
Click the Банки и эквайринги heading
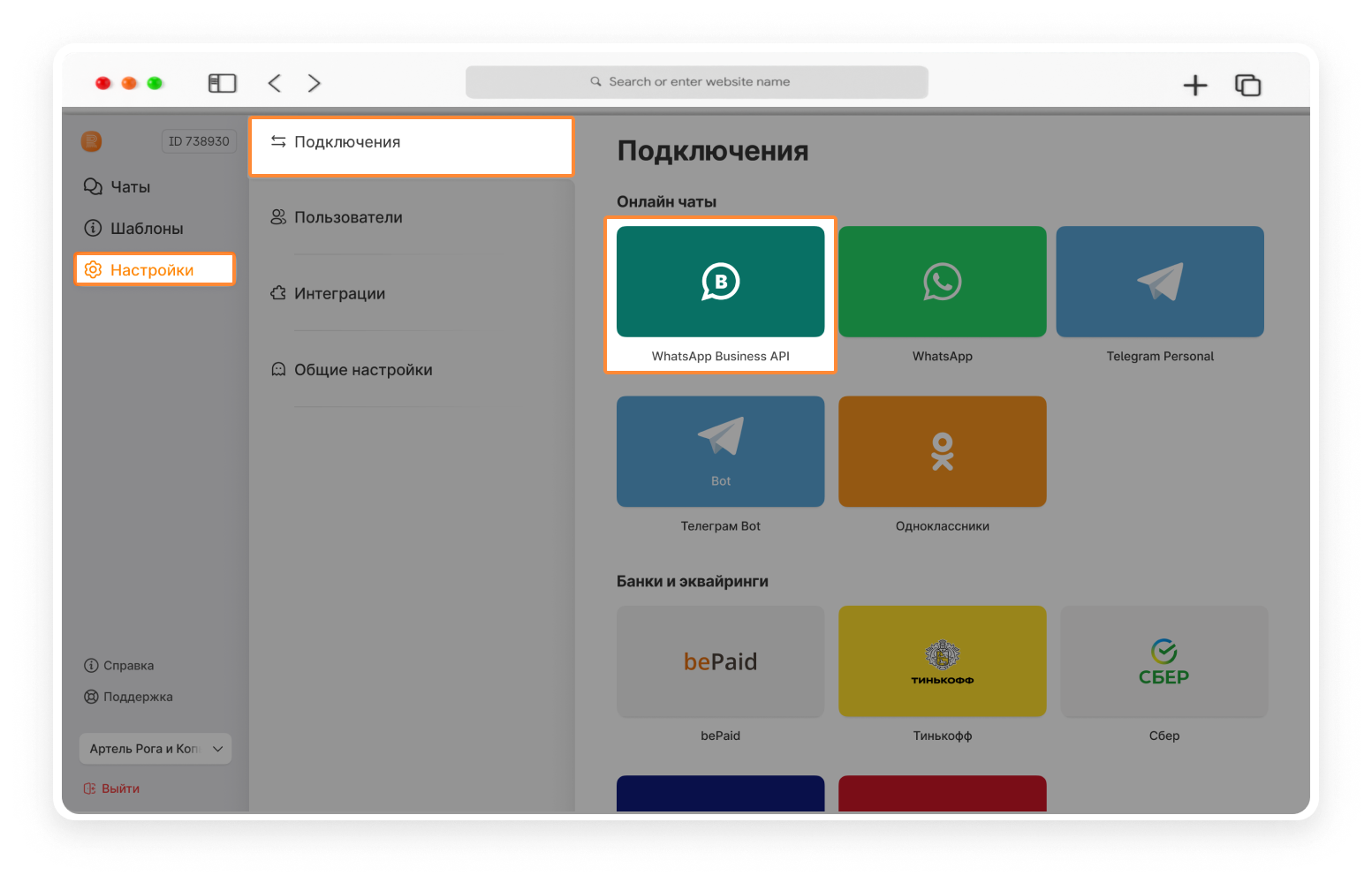(692, 581)
